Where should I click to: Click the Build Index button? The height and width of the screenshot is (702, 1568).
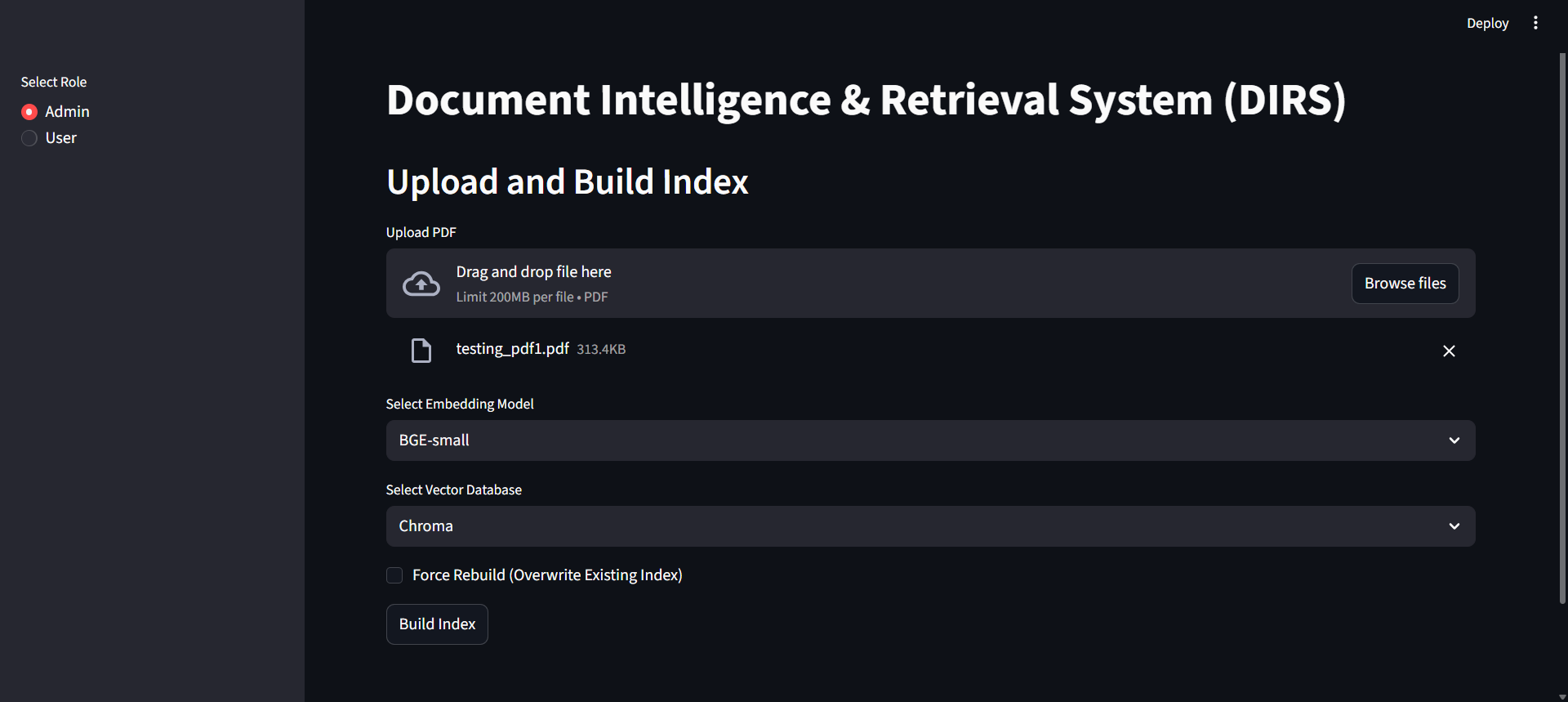pos(437,624)
